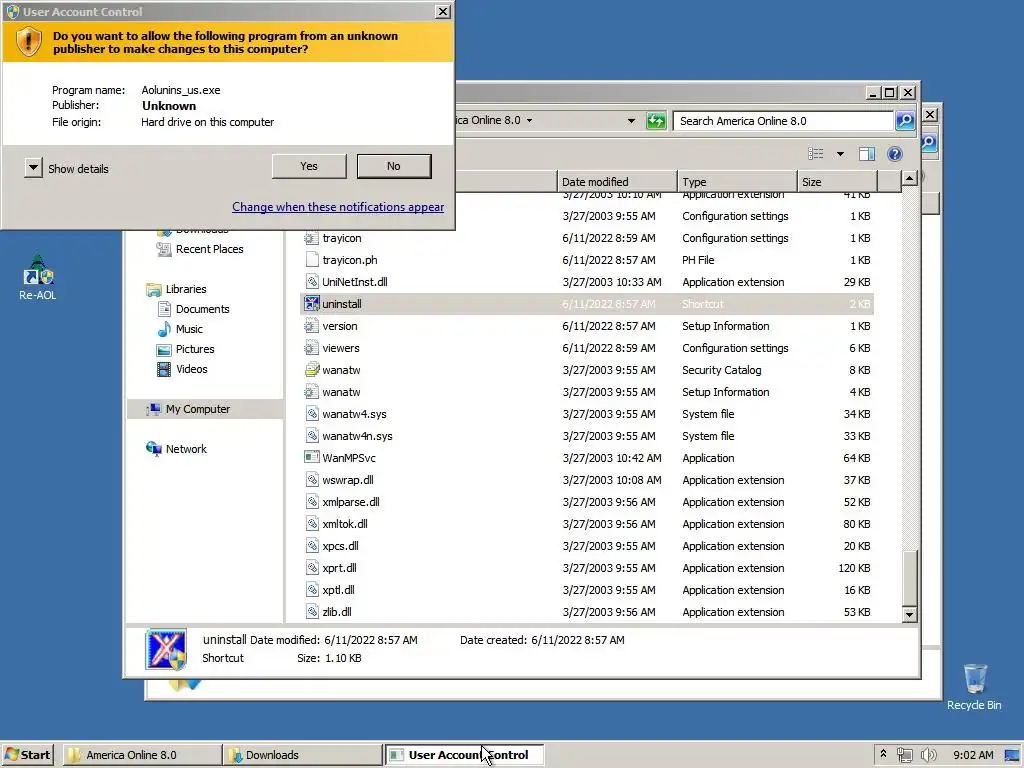Select xmlparse.dll file icon
This screenshot has width=1024, height=768.
pyautogui.click(x=312, y=502)
